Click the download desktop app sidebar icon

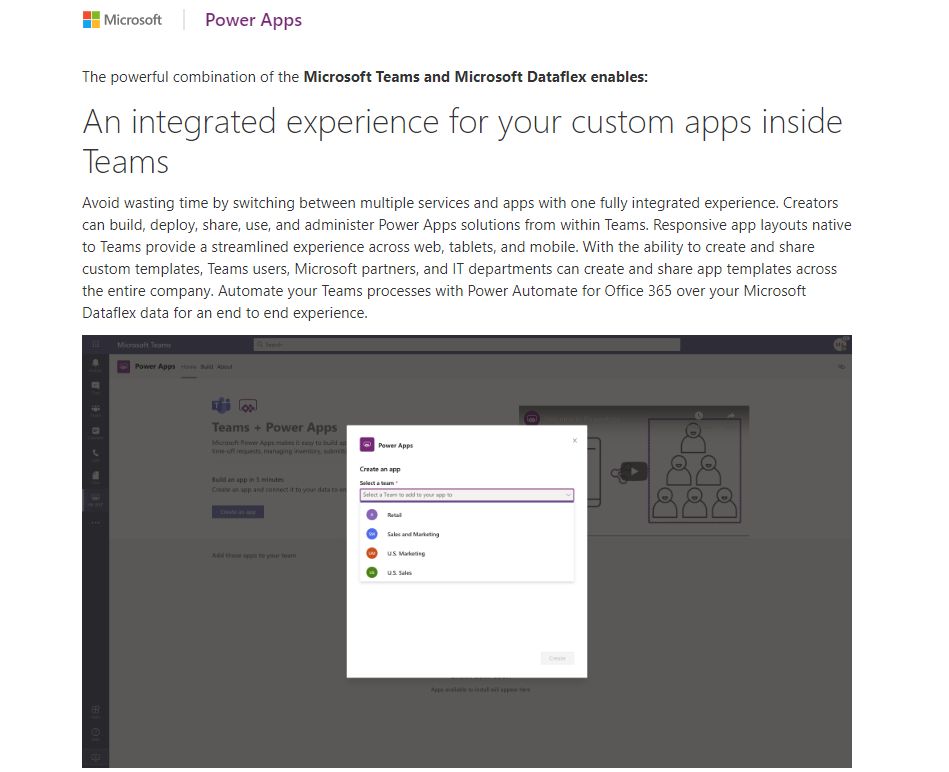pos(96,757)
